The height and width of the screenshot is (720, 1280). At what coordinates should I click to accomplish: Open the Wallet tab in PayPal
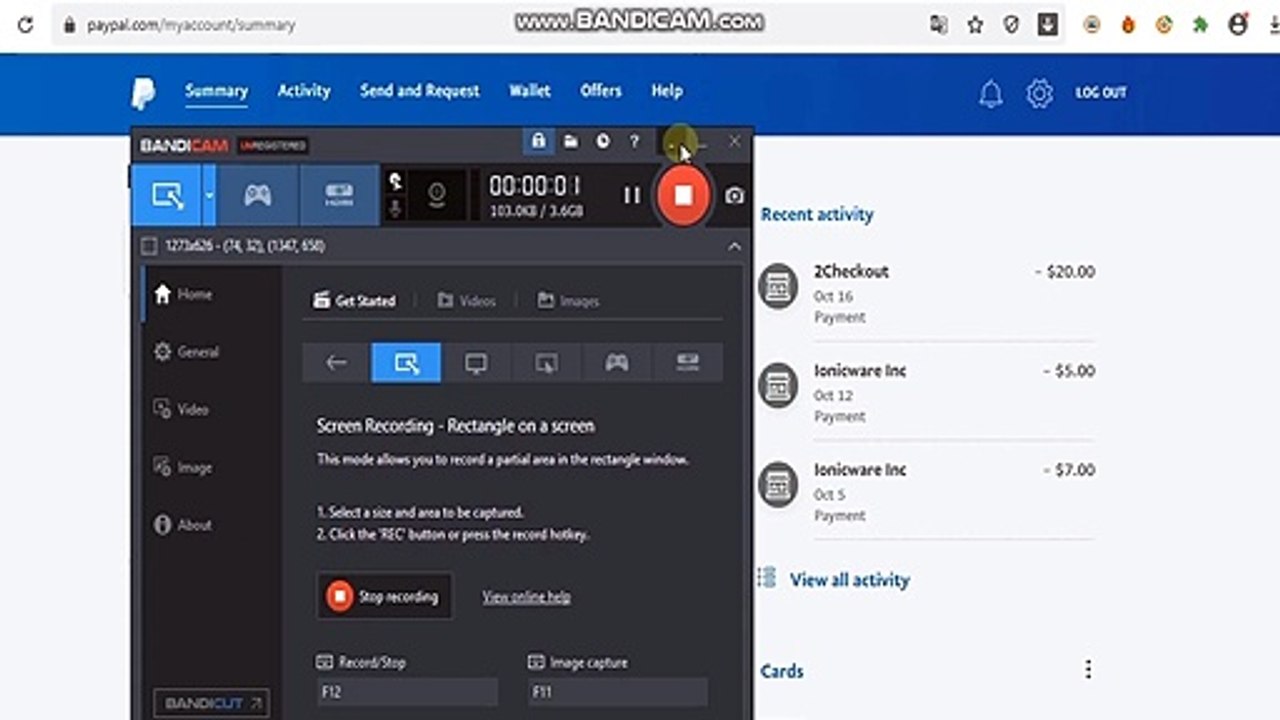click(x=530, y=91)
